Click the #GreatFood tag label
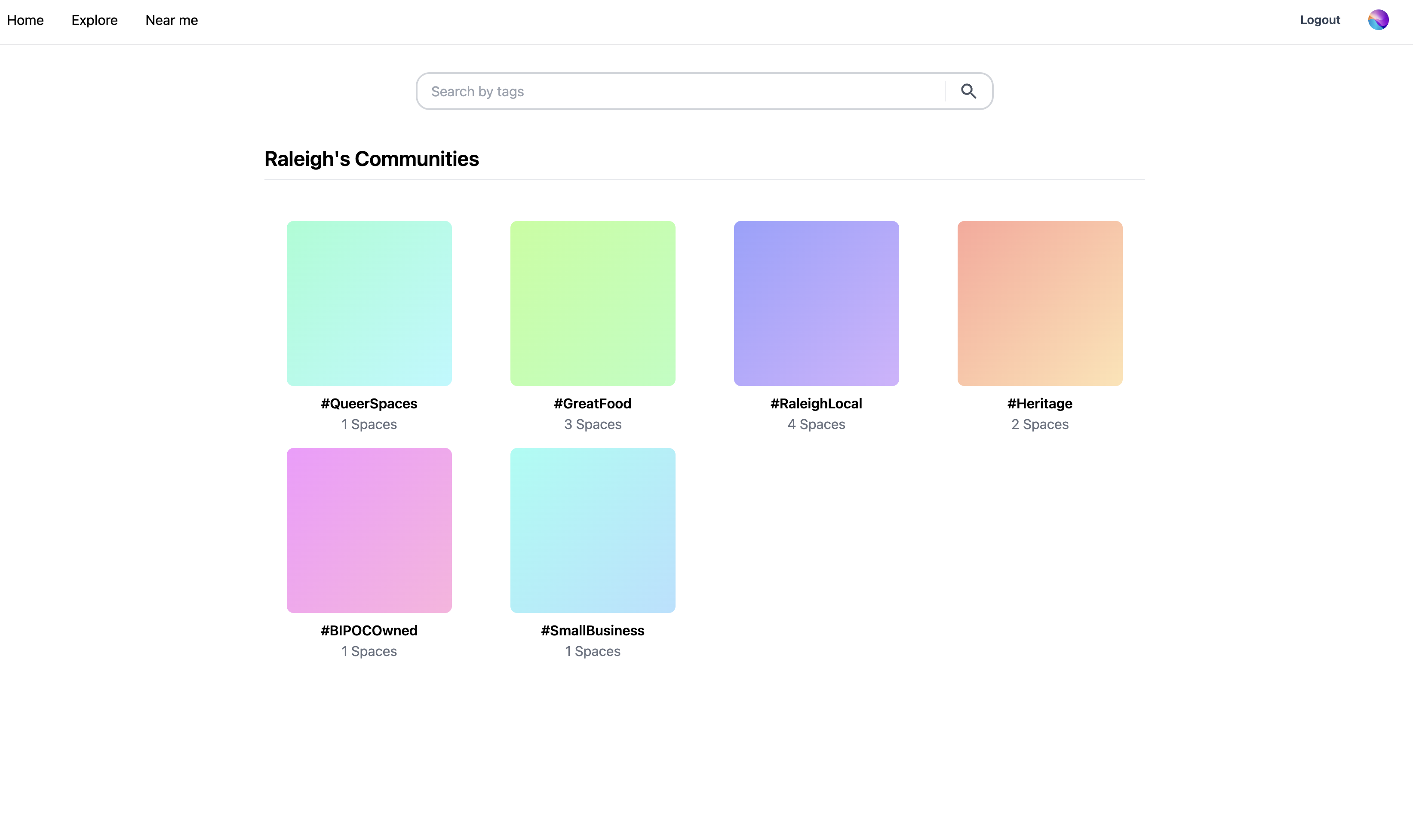This screenshot has height=840, width=1413. coord(593,404)
